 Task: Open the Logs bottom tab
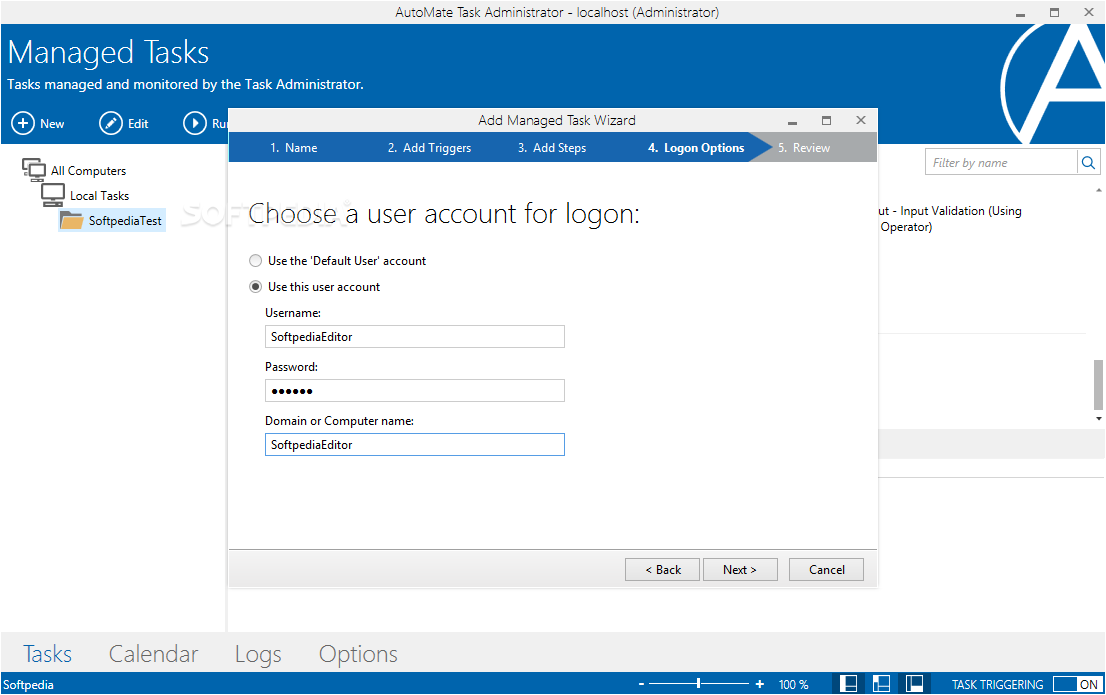pyautogui.click(x=258, y=654)
